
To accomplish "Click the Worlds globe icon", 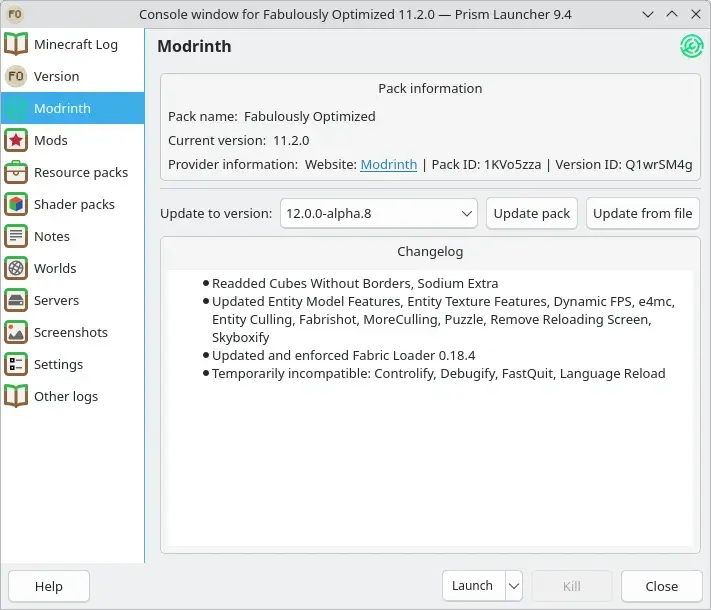I will coord(16,268).
